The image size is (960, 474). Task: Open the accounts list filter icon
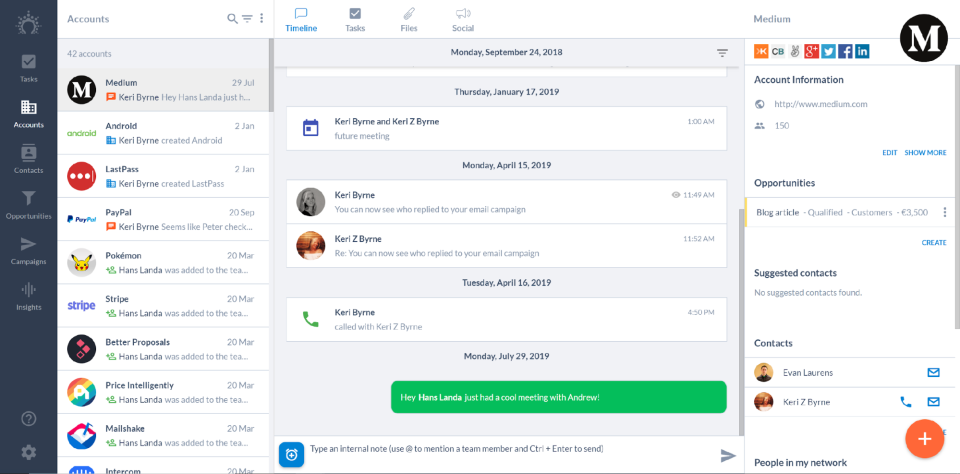pyautogui.click(x=247, y=19)
